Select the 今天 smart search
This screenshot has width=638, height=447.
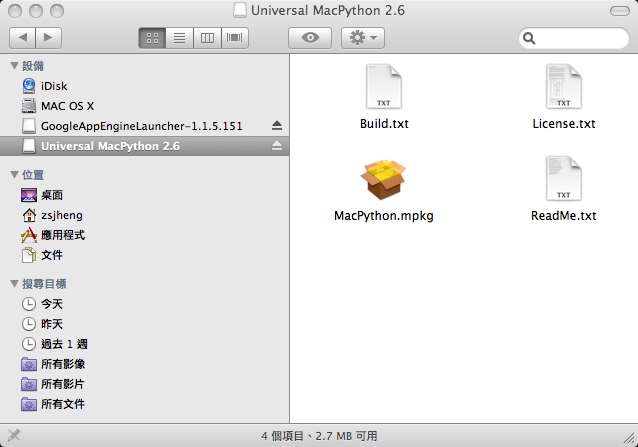(x=144, y=304)
